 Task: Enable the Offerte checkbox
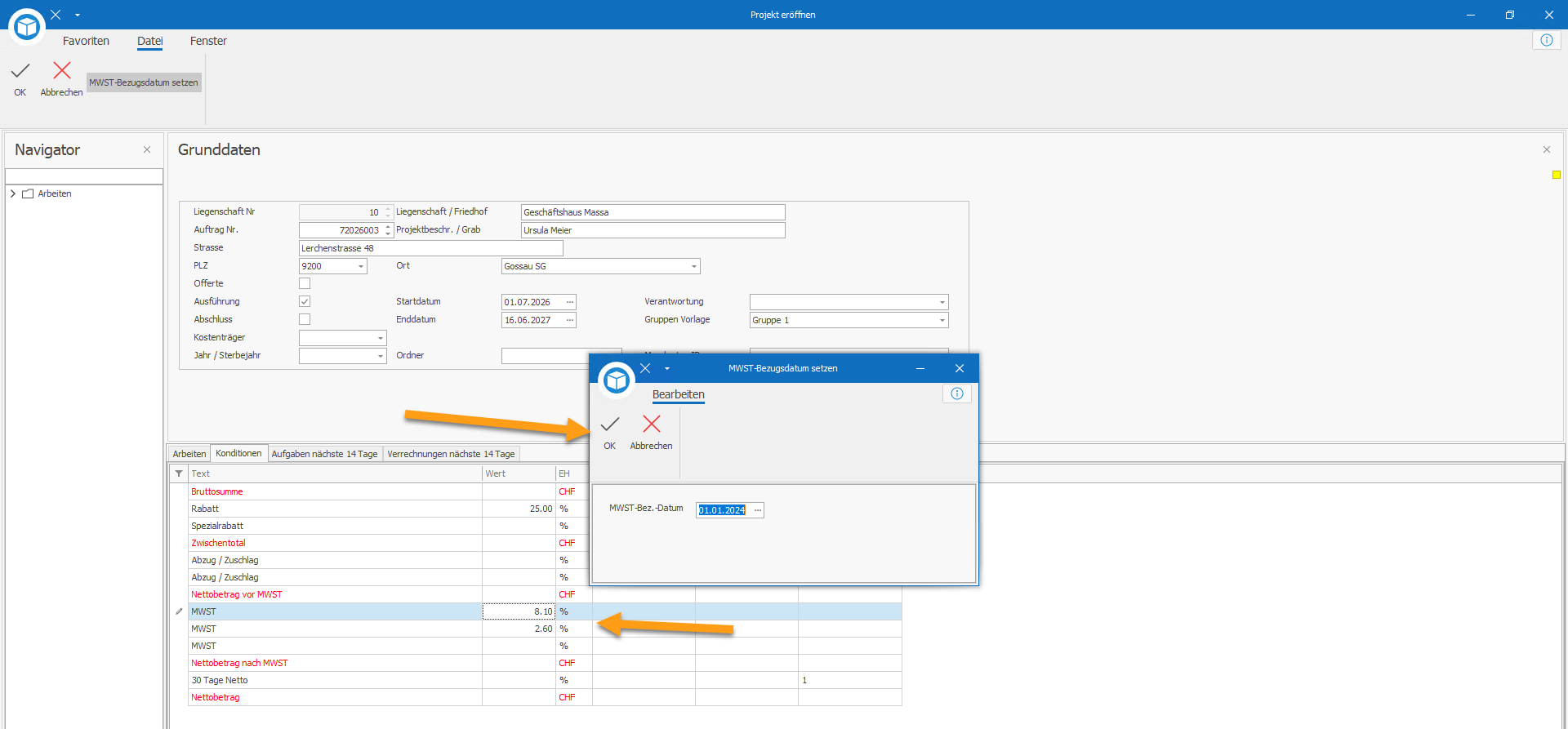pyautogui.click(x=305, y=283)
